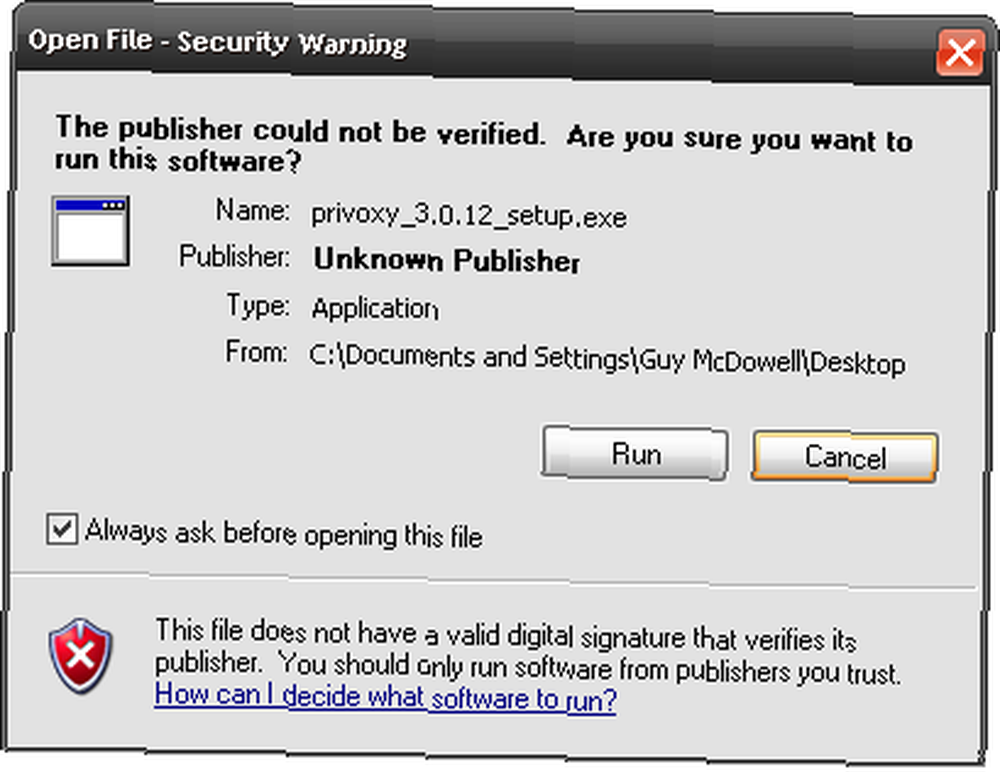The width and height of the screenshot is (1000, 772).
Task: Click the red shield warning icon
Action: pos(80,655)
